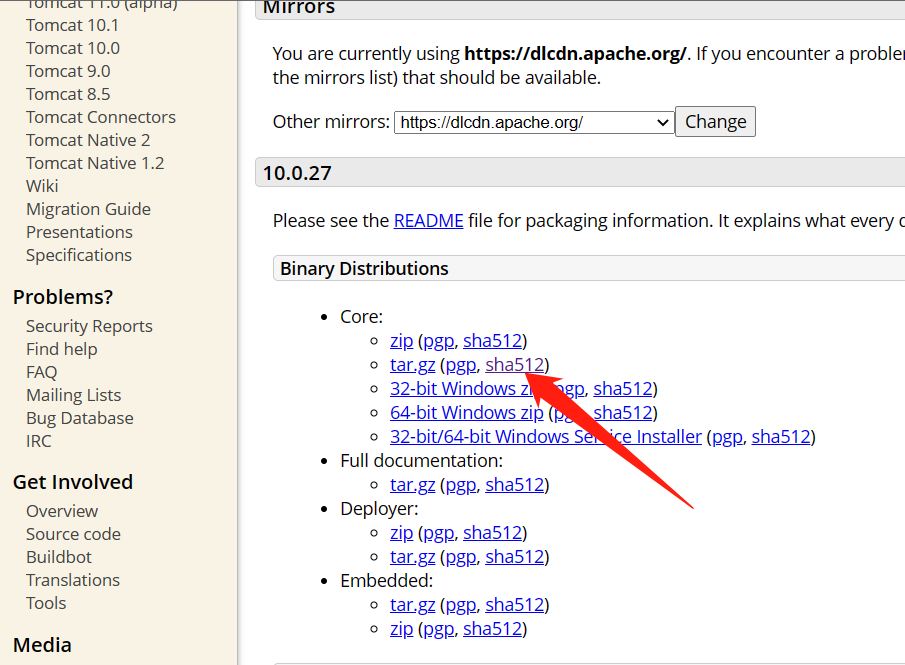The width and height of the screenshot is (905, 665).
Task: Open sha512 checksum for Core tar.gz
Action: pyautogui.click(x=515, y=365)
